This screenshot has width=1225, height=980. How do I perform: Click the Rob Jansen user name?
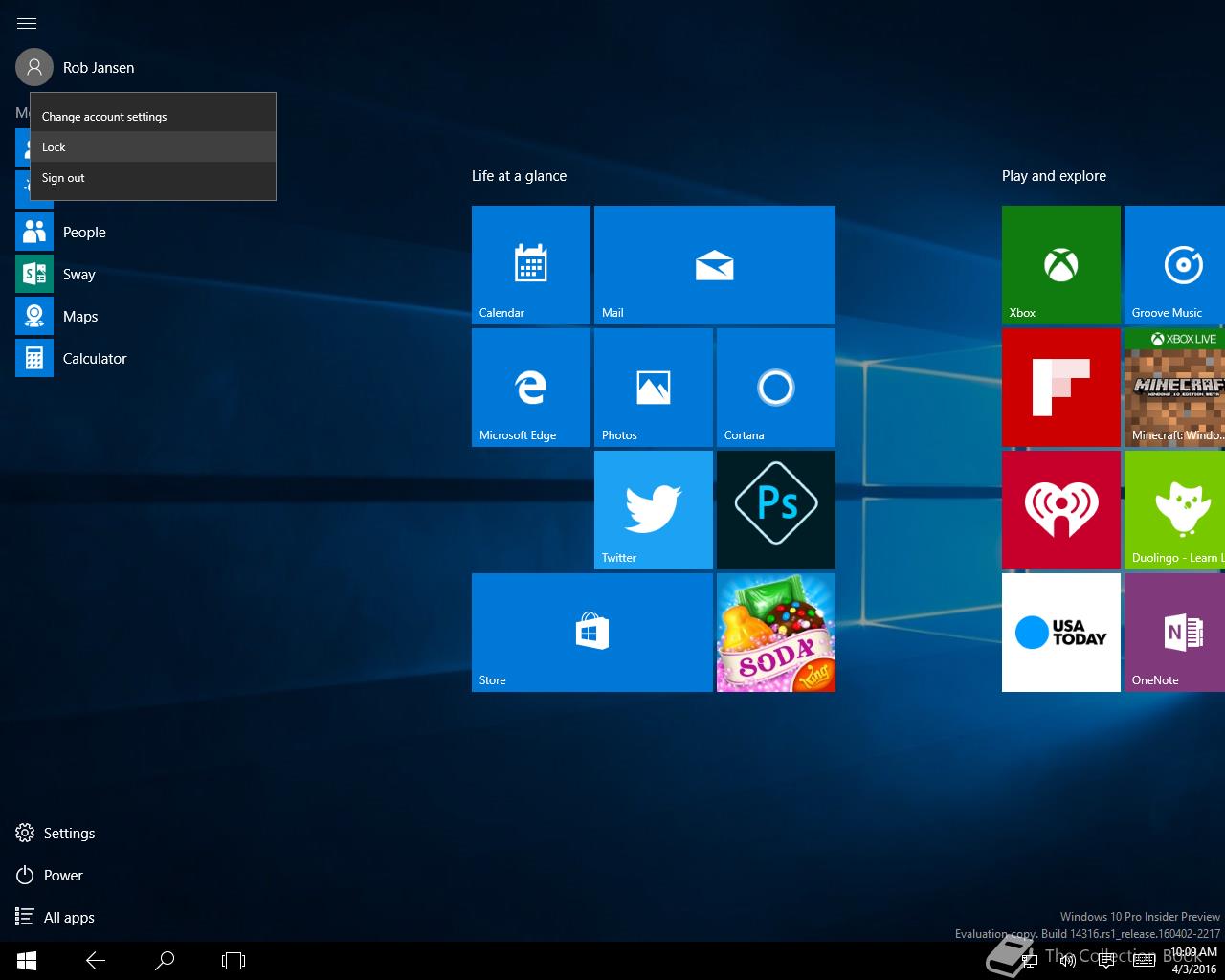point(99,68)
